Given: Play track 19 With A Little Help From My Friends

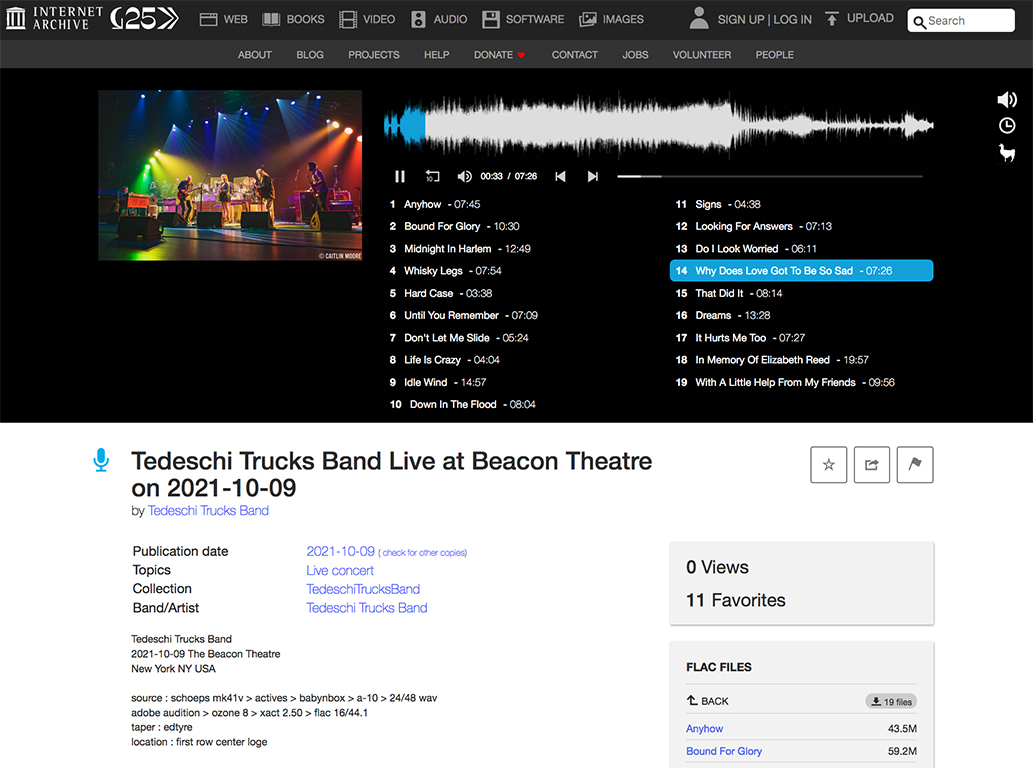Looking at the screenshot, I should pyautogui.click(x=785, y=382).
